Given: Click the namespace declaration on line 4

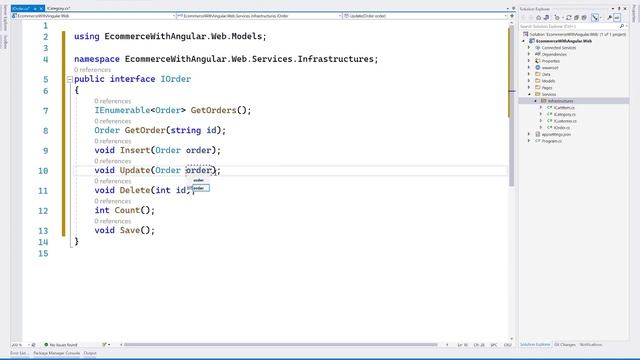Looking at the screenshot, I should (x=226, y=59).
